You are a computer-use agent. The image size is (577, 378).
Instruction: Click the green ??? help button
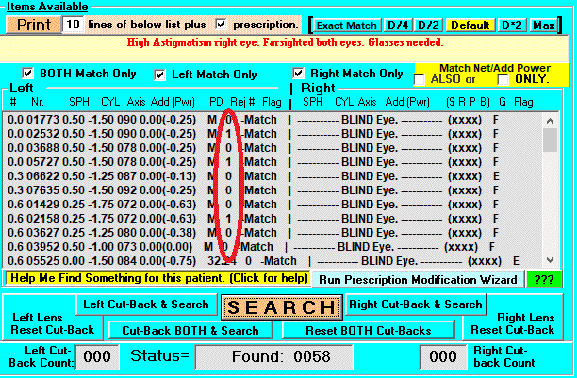[x=544, y=280]
